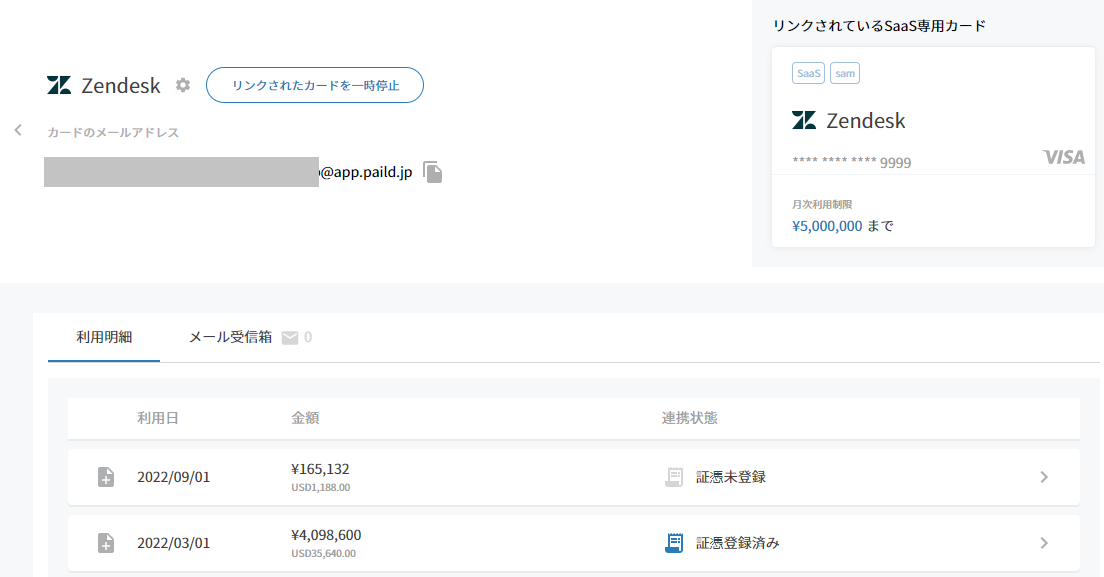Click the SaaS tag on card
Screen dimensions: 1104x577
[x=808, y=73]
